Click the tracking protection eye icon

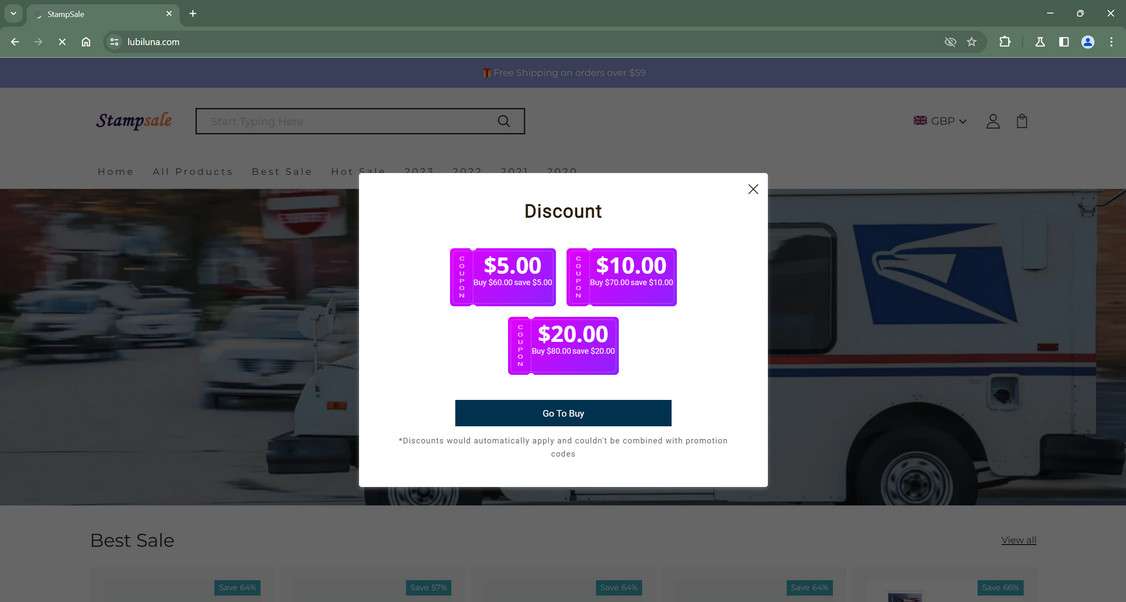coord(949,42)
